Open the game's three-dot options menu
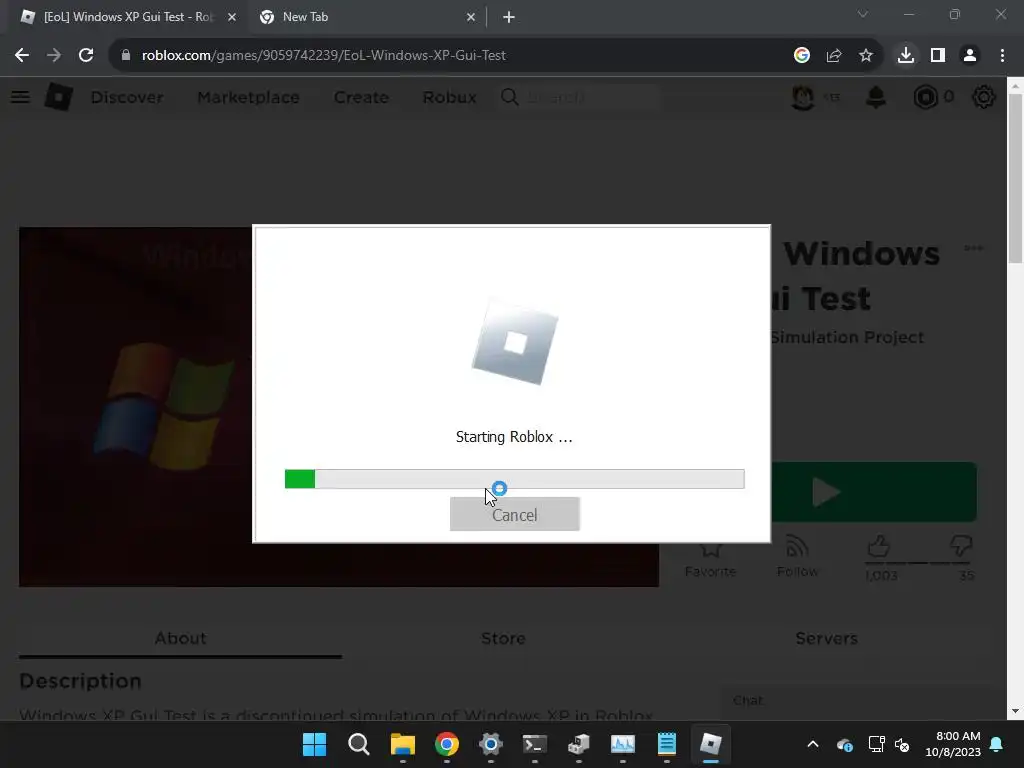 pos(973,248)
